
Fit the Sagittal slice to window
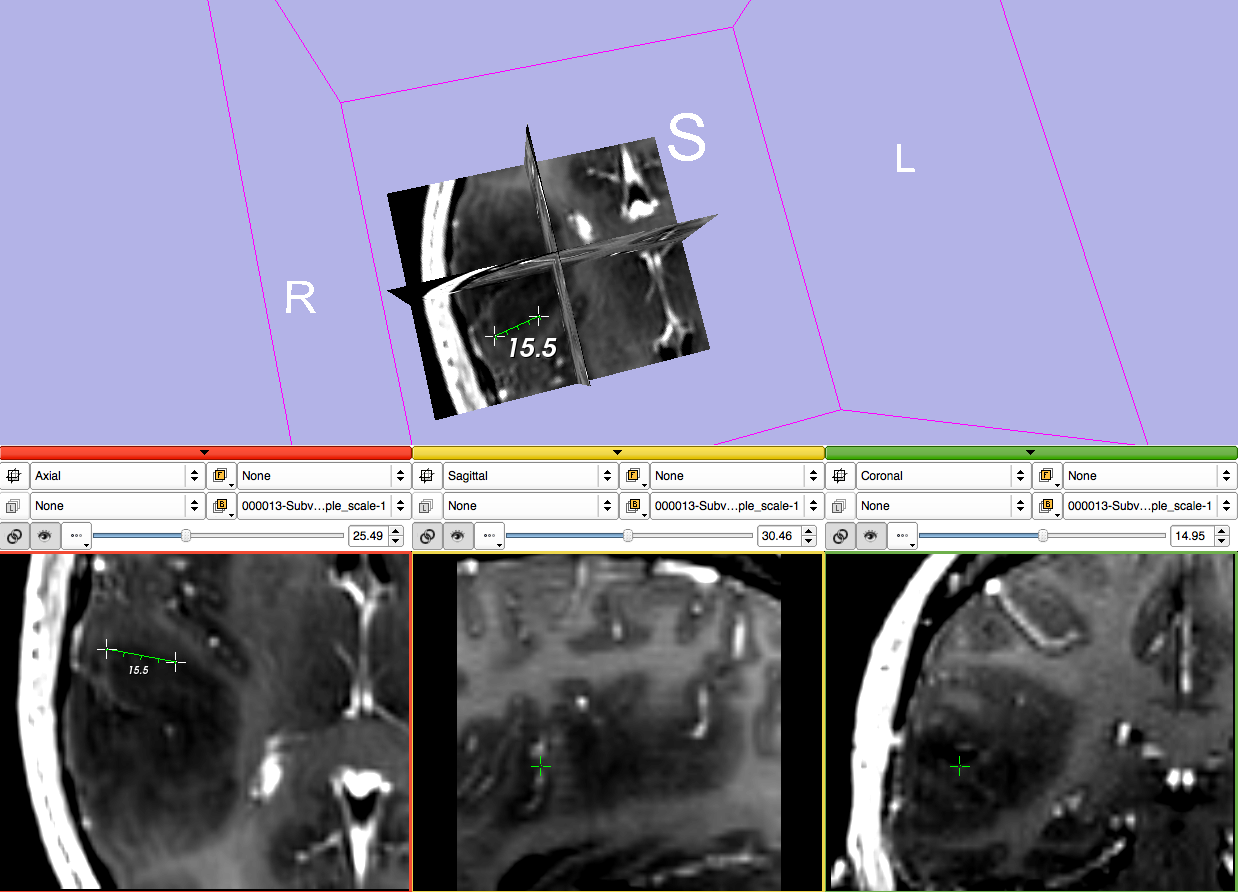pos(427,476)
